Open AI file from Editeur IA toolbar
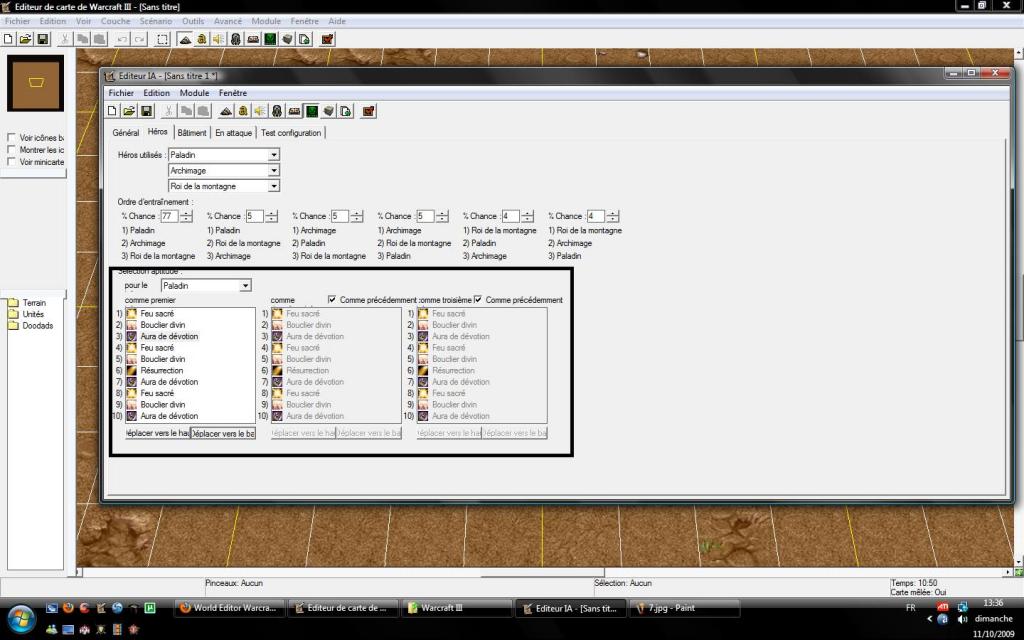The height and width of the screenshot is (640, 1024). [x=129, y=111]
